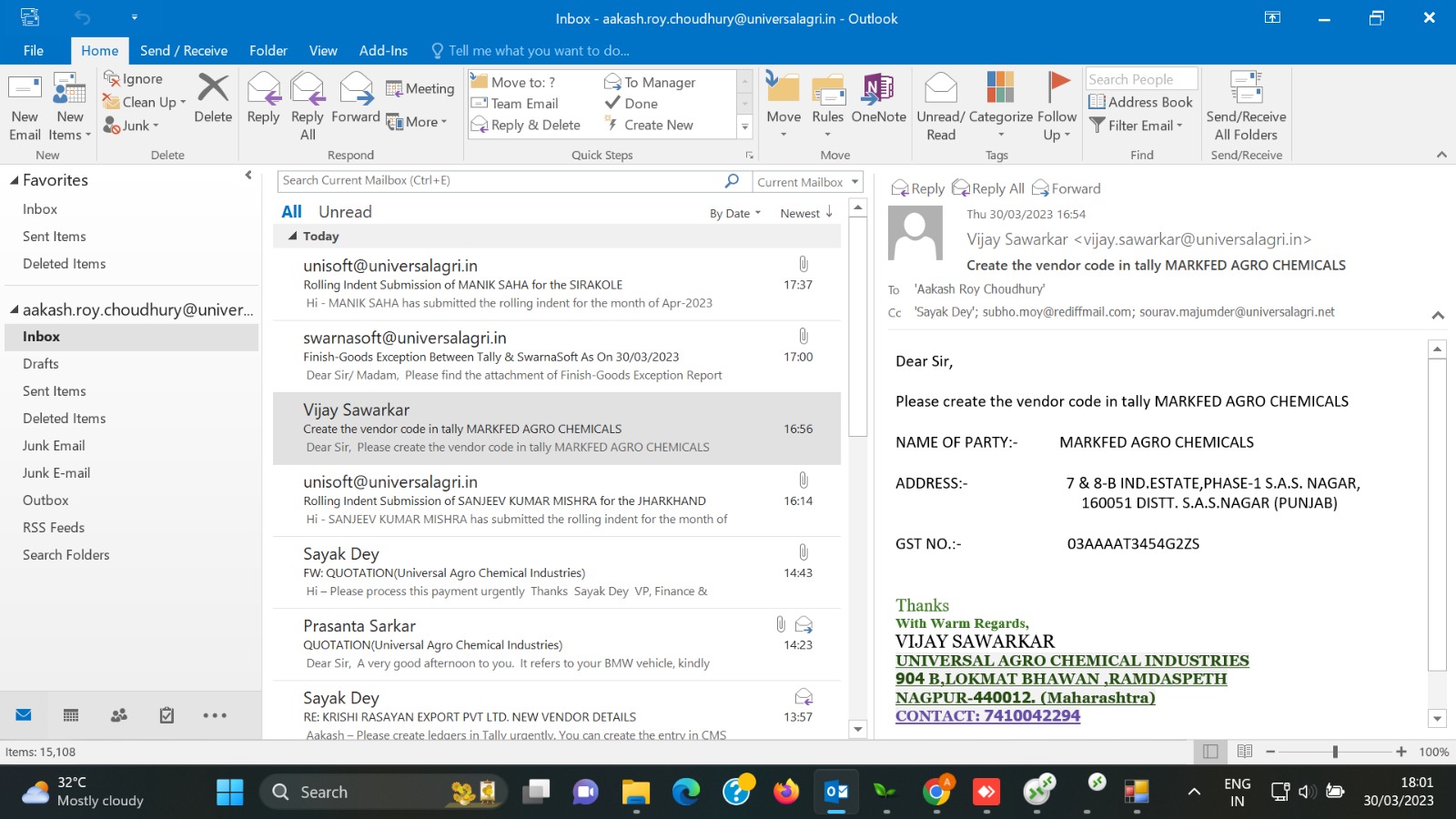1456x819 pixels.
Task: Switch to the Unread messages filter
Action: tap(345, 212)
